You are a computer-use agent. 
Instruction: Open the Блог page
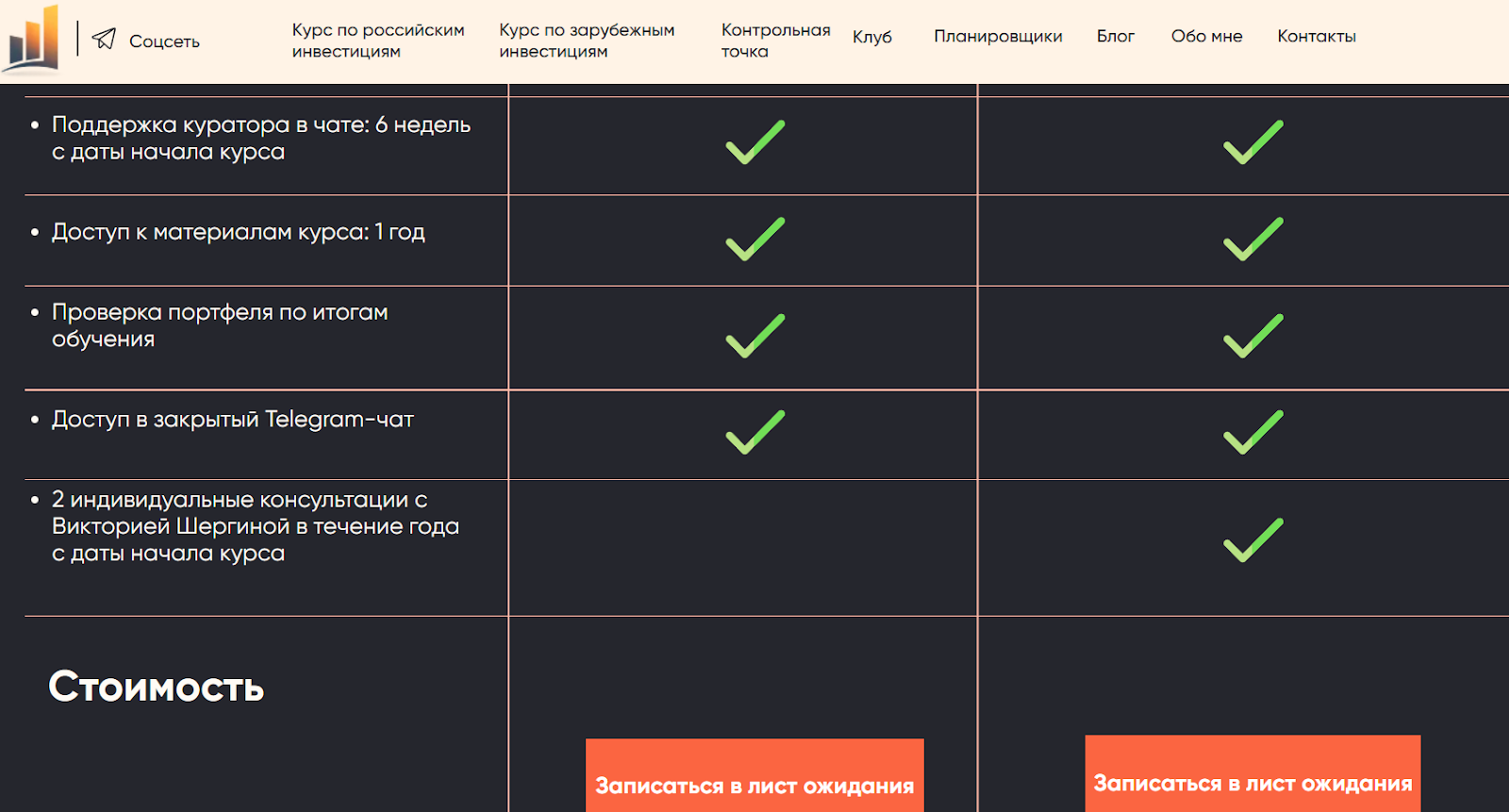[x=1115, y=37]
